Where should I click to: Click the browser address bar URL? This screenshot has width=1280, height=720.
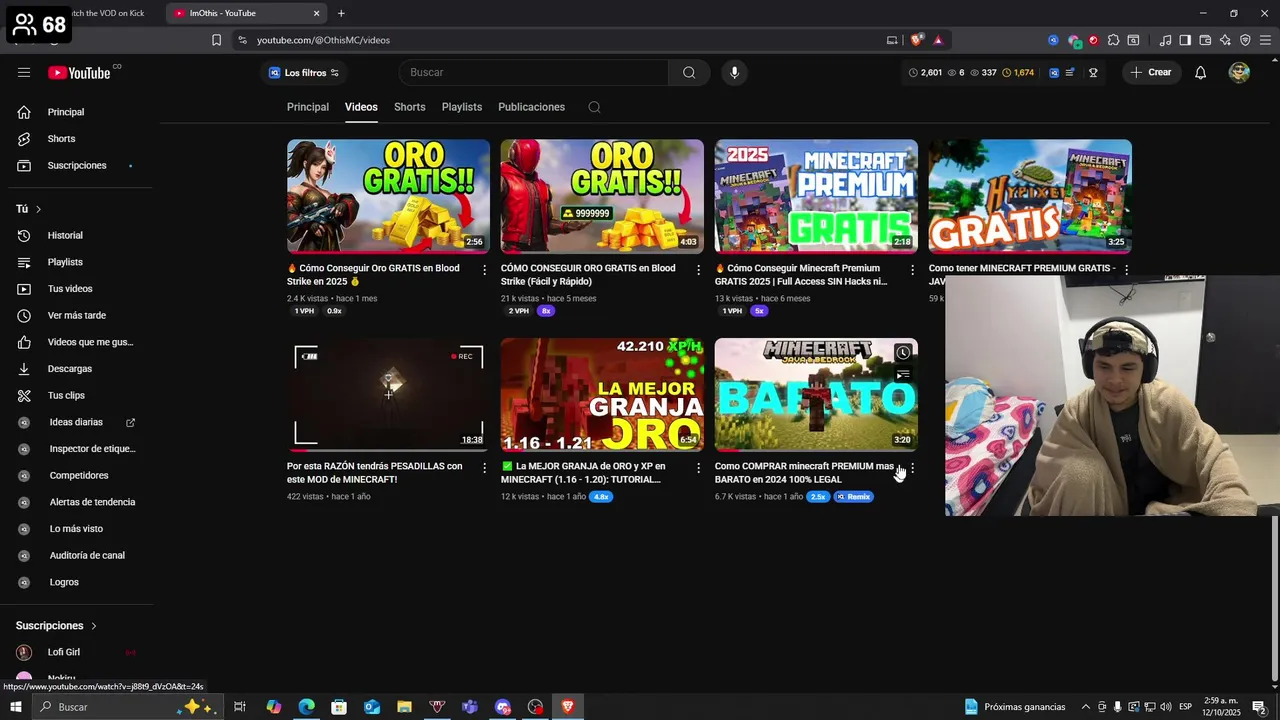point(323,40)
